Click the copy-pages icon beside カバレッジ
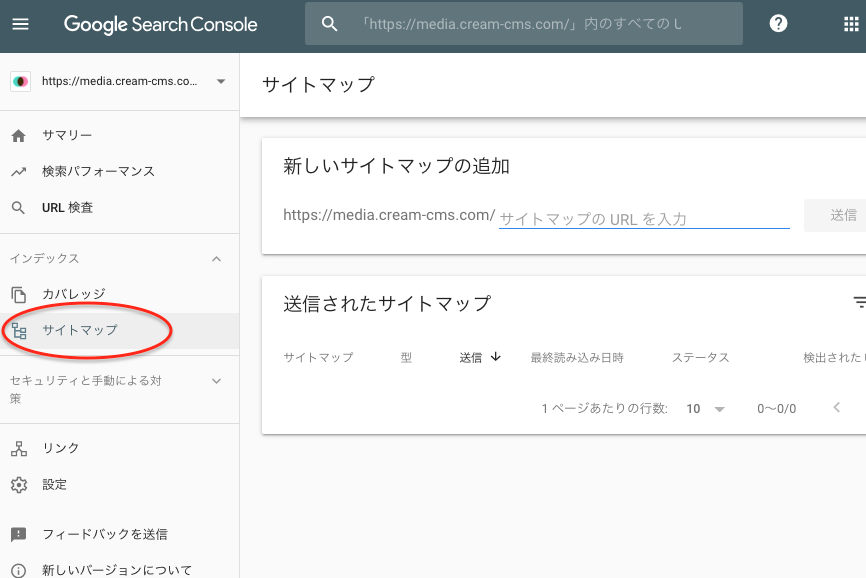866x578 pixels. pyautogui.click(x=19, y=295)
